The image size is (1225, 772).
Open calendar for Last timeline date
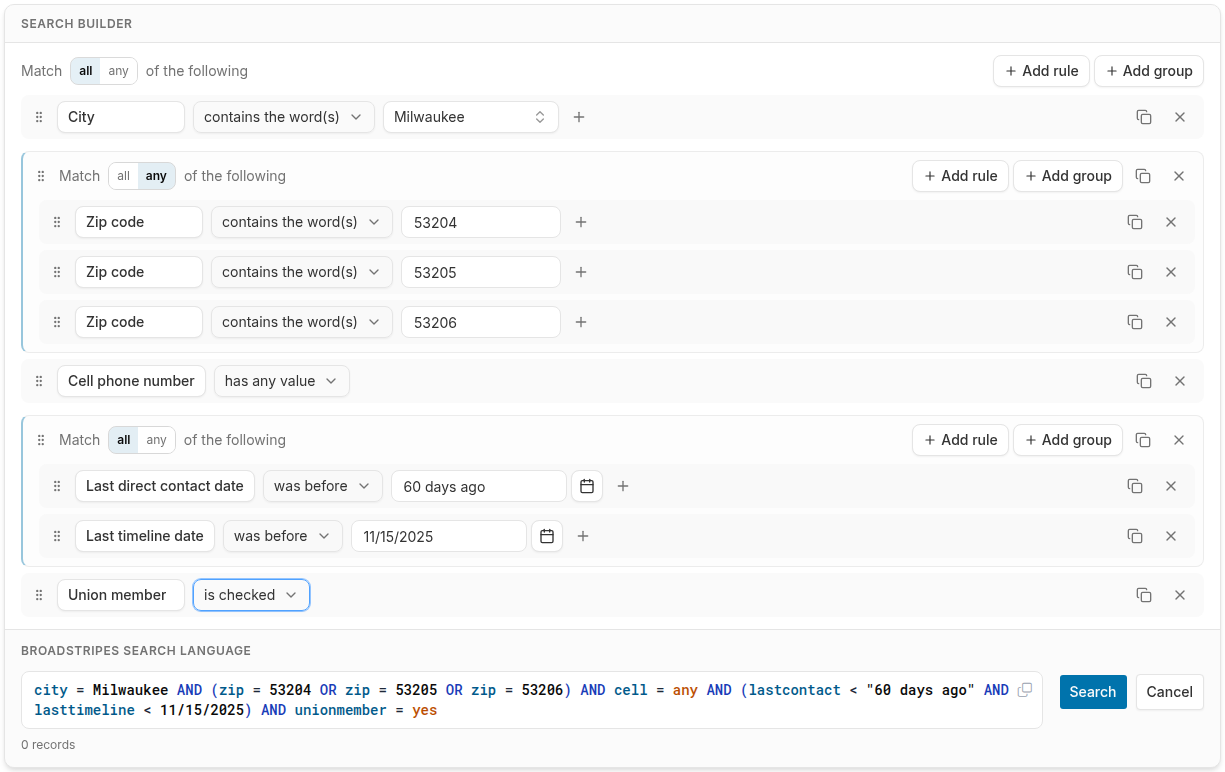click(x=547, y=536)
